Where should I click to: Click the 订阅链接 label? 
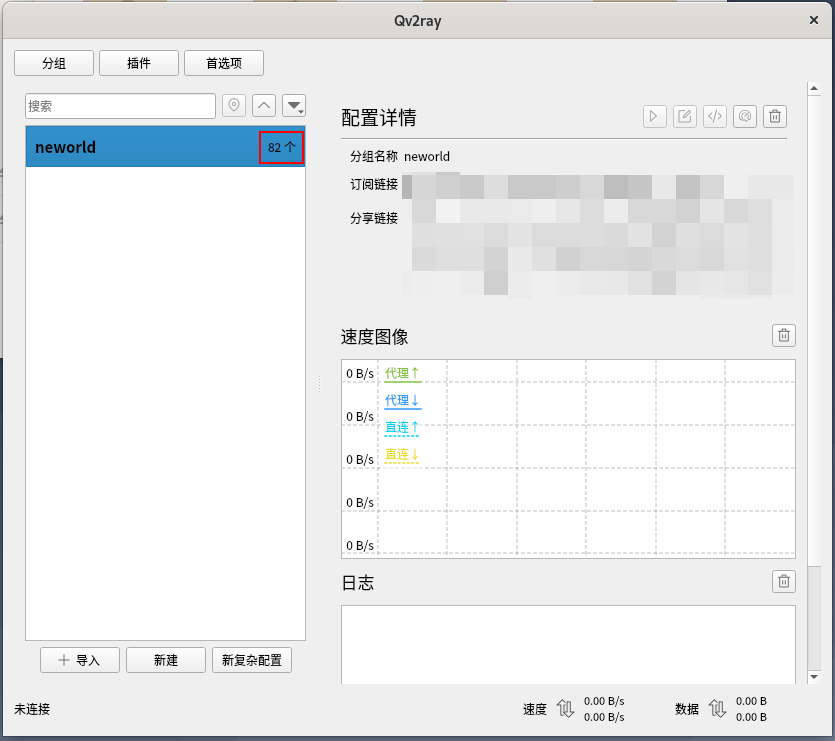pyautogui.click(x=374, y=184)
